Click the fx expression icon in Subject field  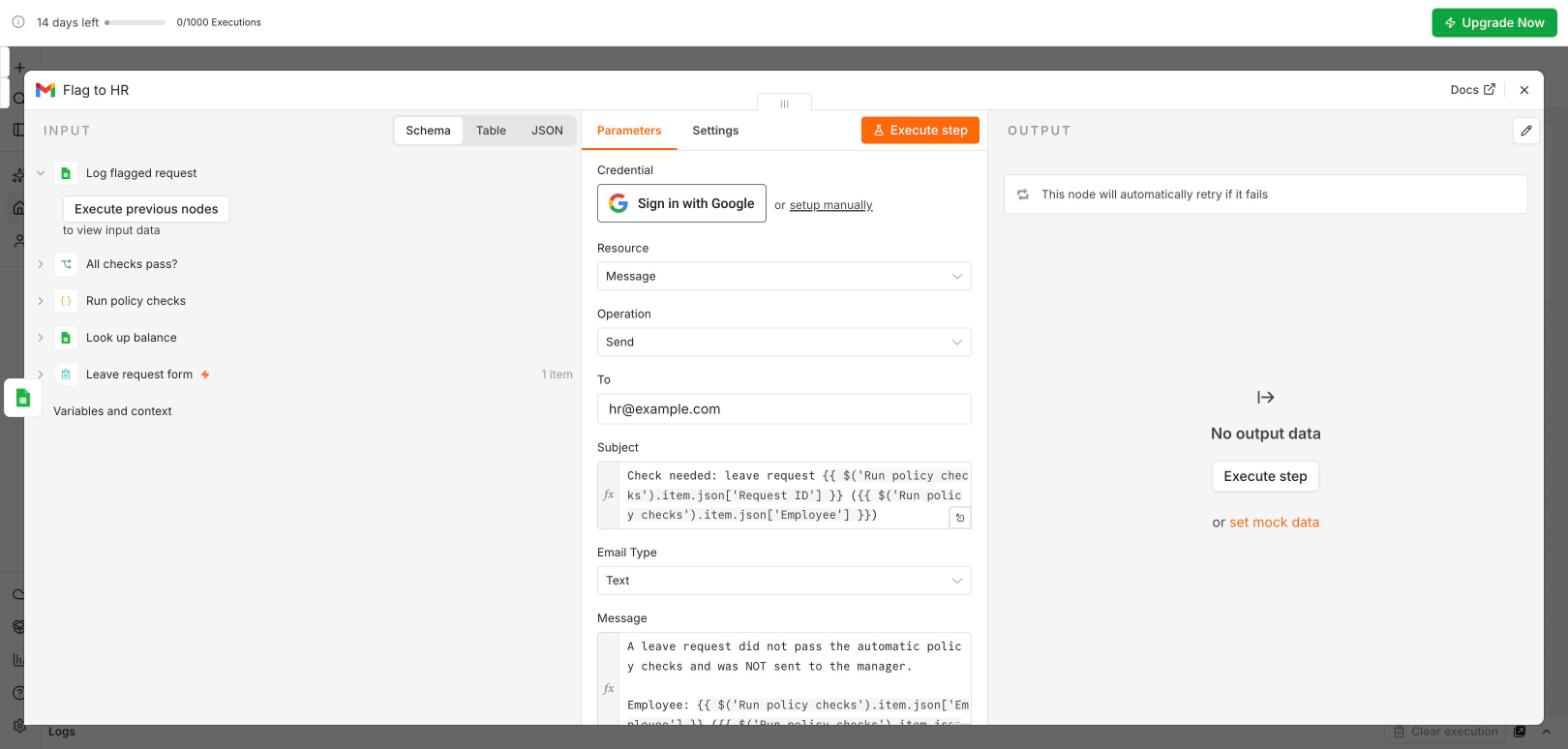coord(608,495)
